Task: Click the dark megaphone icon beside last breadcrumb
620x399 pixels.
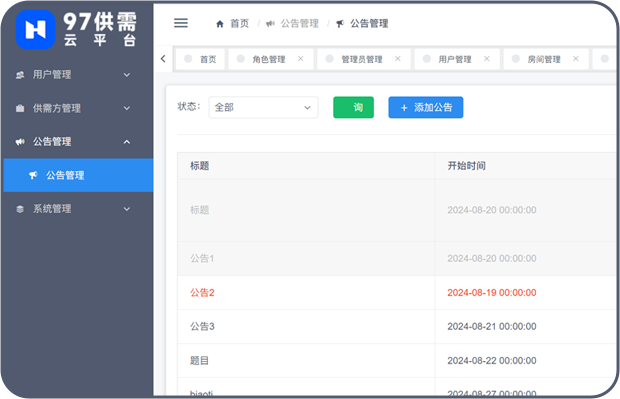Action: 340,24
